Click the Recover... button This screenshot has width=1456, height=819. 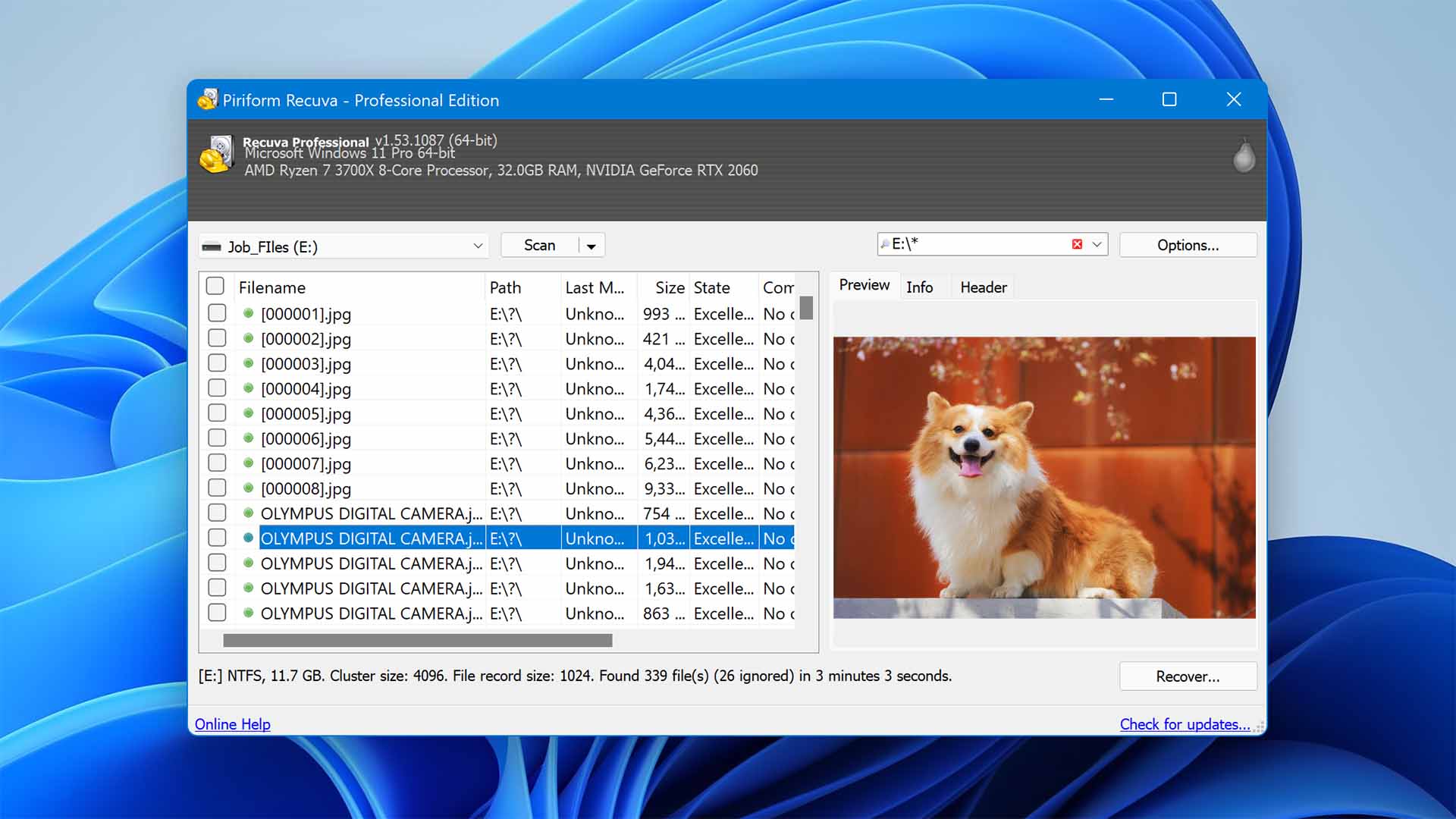pyautogui.click(x=1188, y=676)
